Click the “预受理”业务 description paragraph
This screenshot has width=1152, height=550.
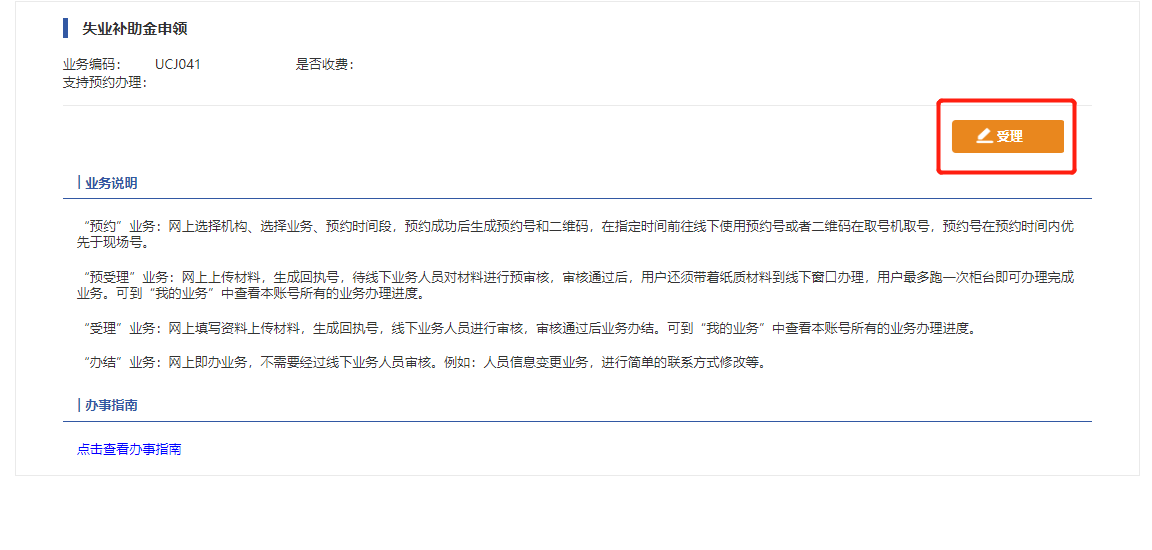pos(579,286)
